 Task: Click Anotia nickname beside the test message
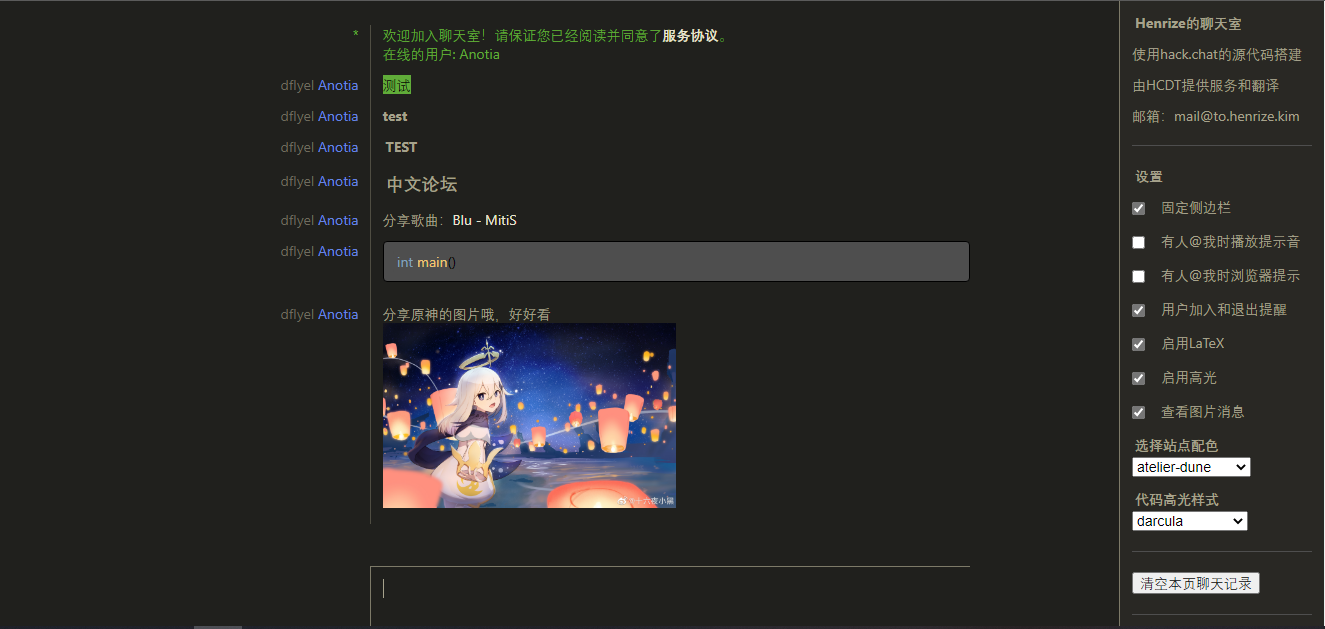pos(338,116)
